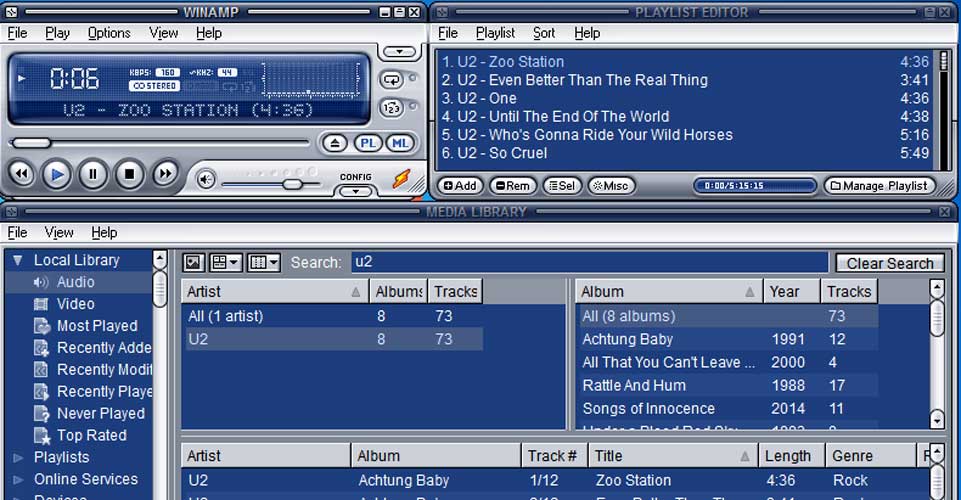
Task: Select Video in Local Library
Action: point(75,304)
